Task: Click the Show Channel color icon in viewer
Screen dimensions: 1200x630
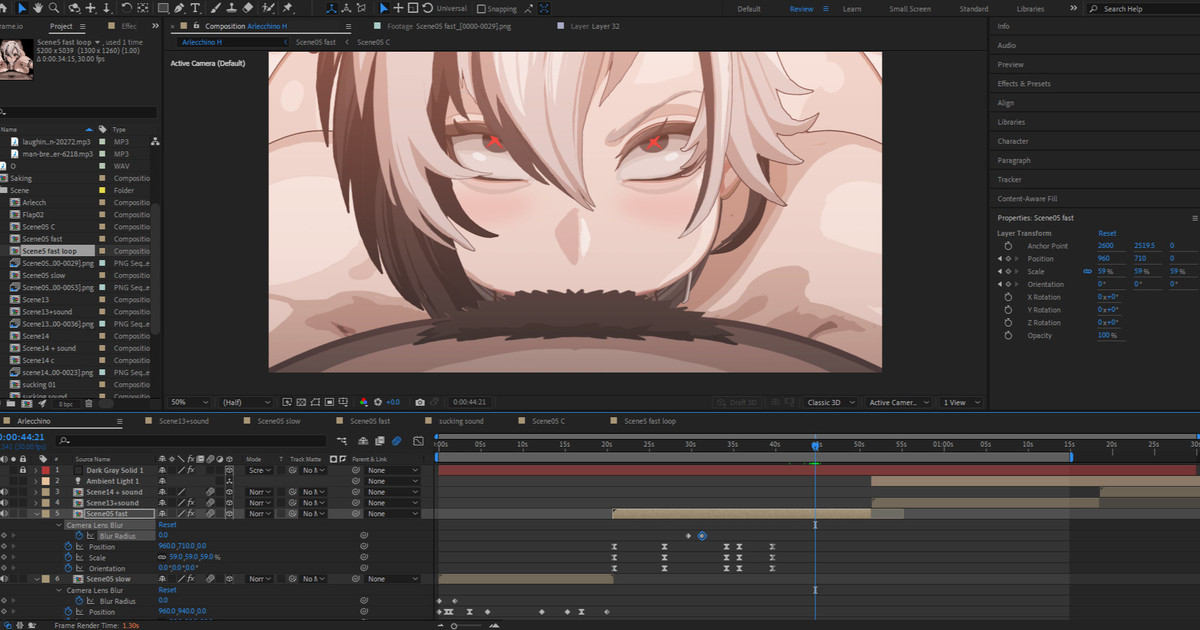Action: coord(363,402)
